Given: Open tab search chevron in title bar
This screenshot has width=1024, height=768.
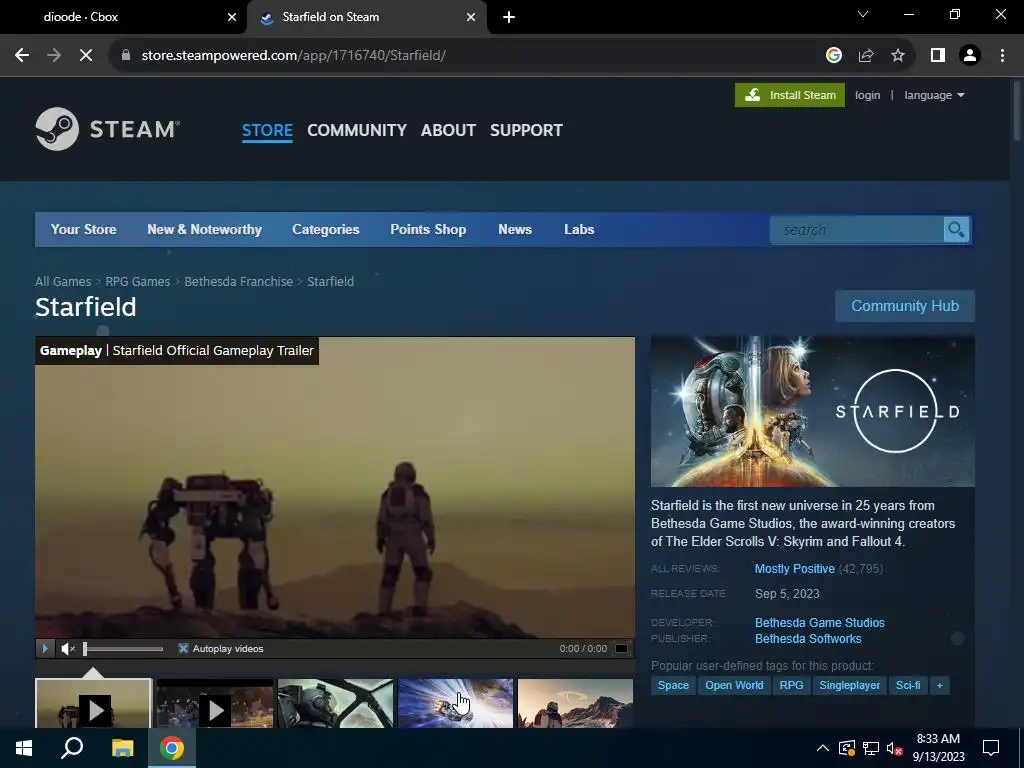Looking at the screenshot, I should (863, 14).
